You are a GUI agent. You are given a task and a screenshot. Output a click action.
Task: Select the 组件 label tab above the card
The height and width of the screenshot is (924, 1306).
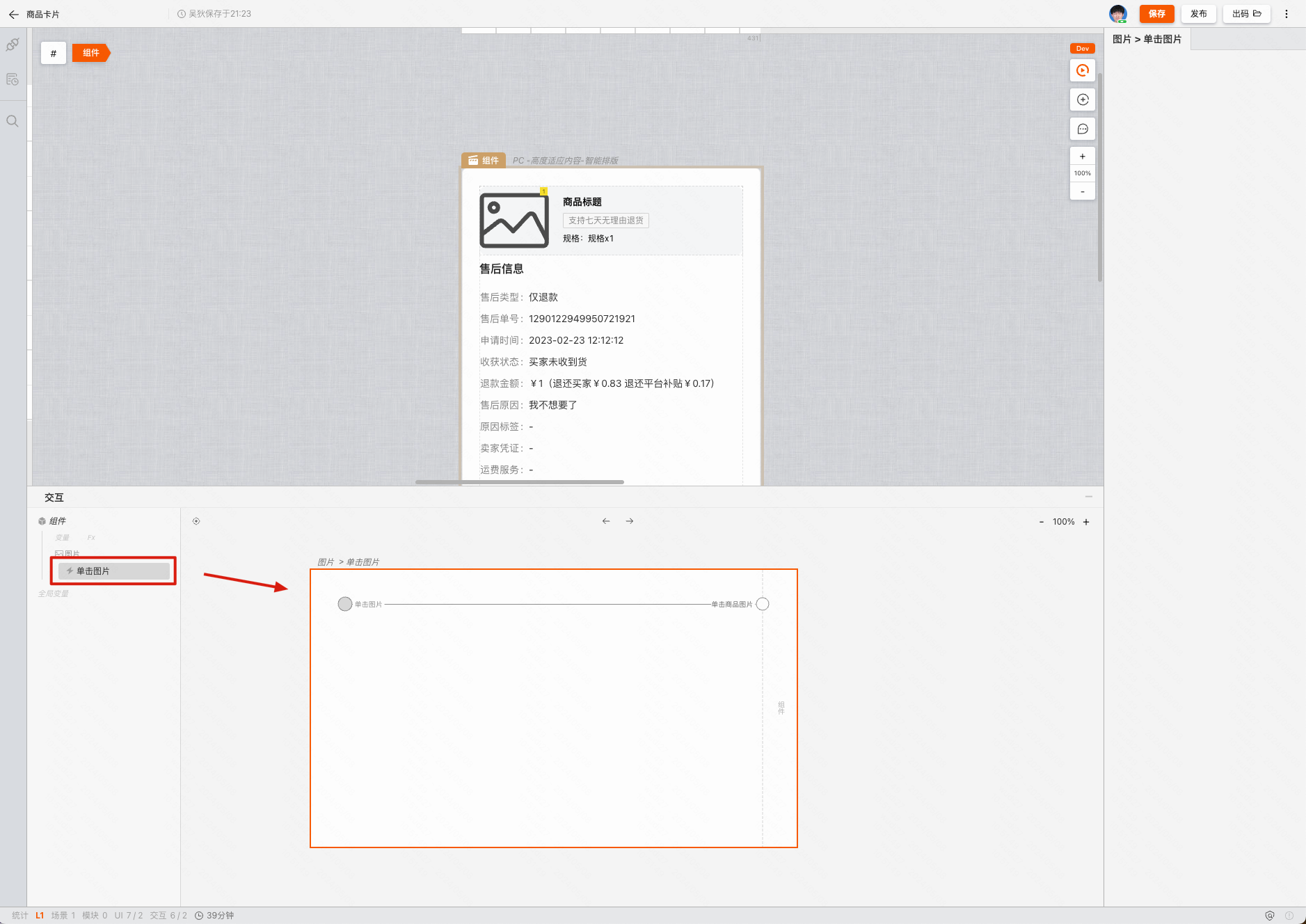point(484,160)
